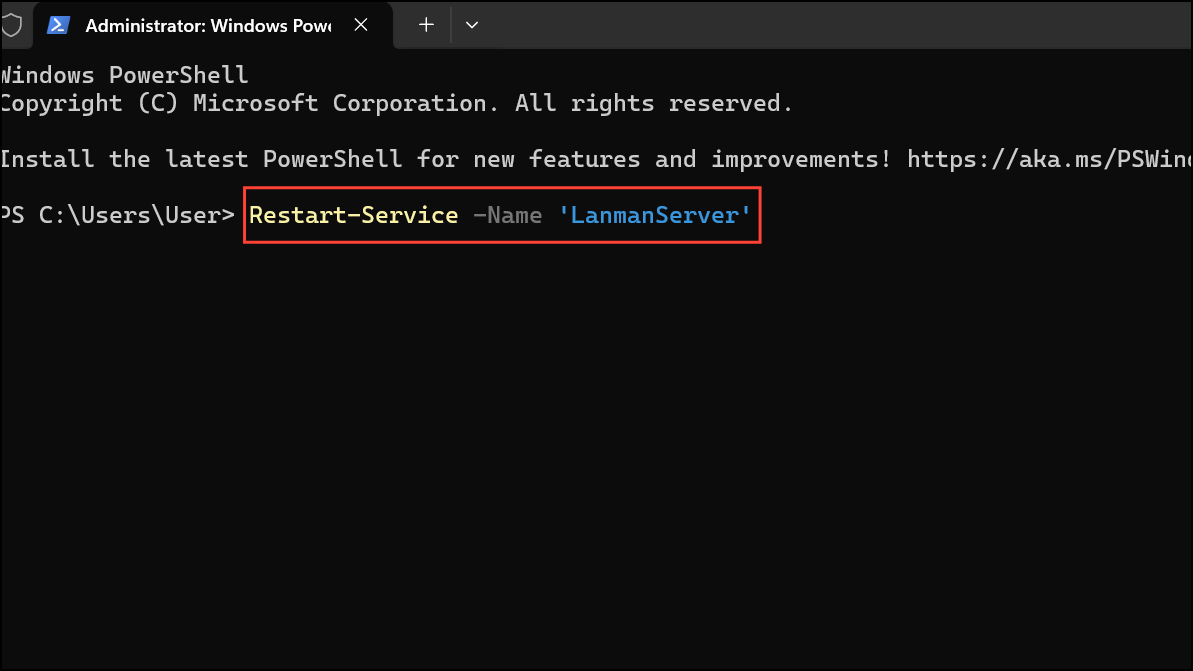
Task: Open the https://aka.ms/PSWindows link
Action: pos(1049,159)
